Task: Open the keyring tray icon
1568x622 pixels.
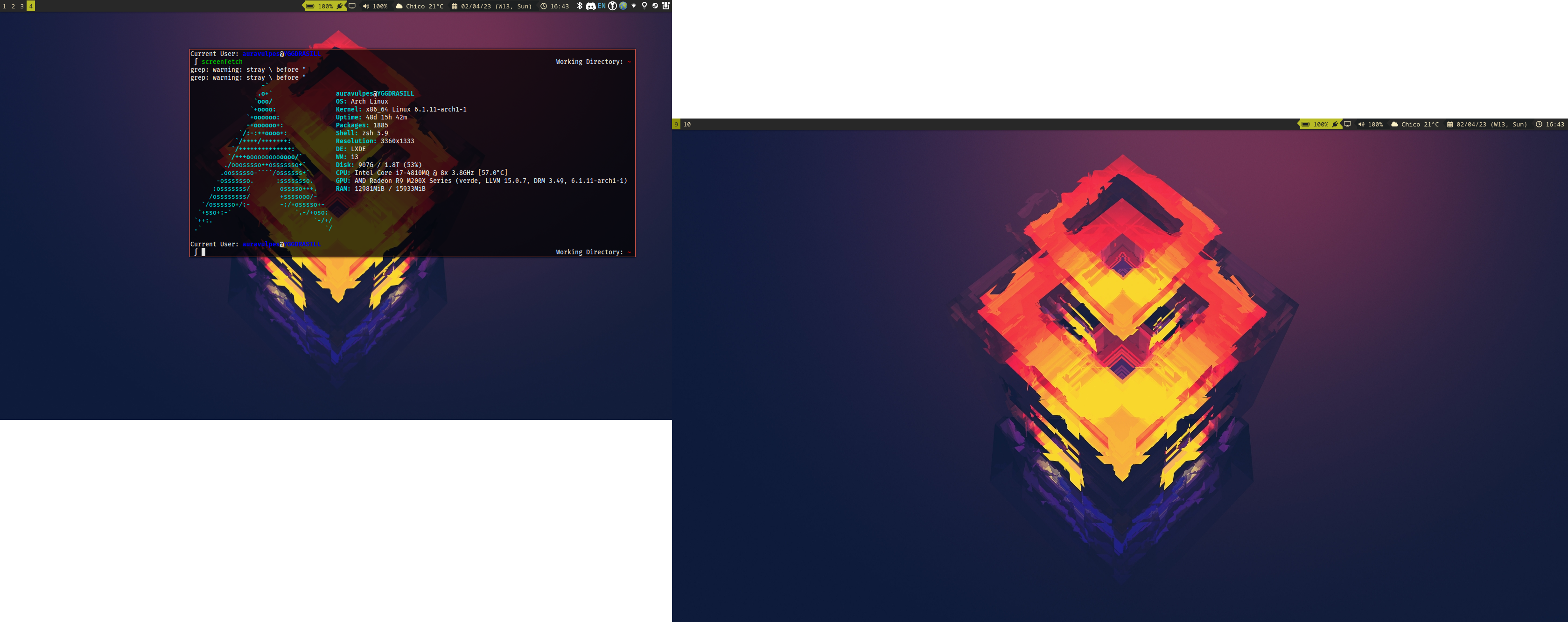Action: point(612,6)
